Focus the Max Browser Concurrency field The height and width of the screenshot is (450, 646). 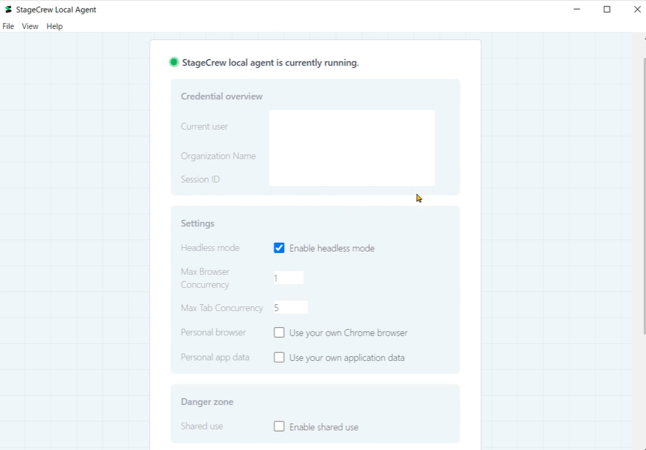tap(288, 278)
